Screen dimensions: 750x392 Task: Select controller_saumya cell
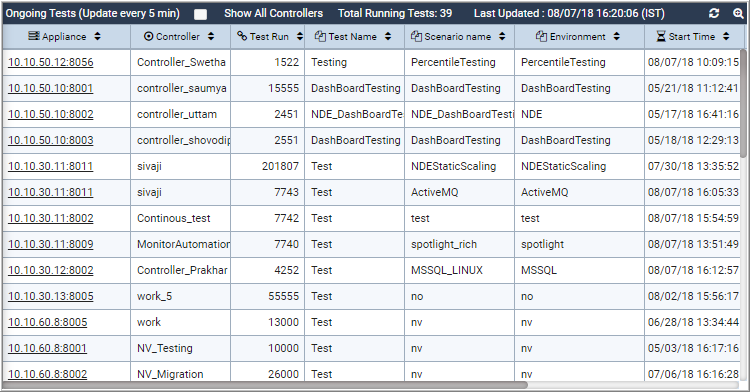[180, 88]
